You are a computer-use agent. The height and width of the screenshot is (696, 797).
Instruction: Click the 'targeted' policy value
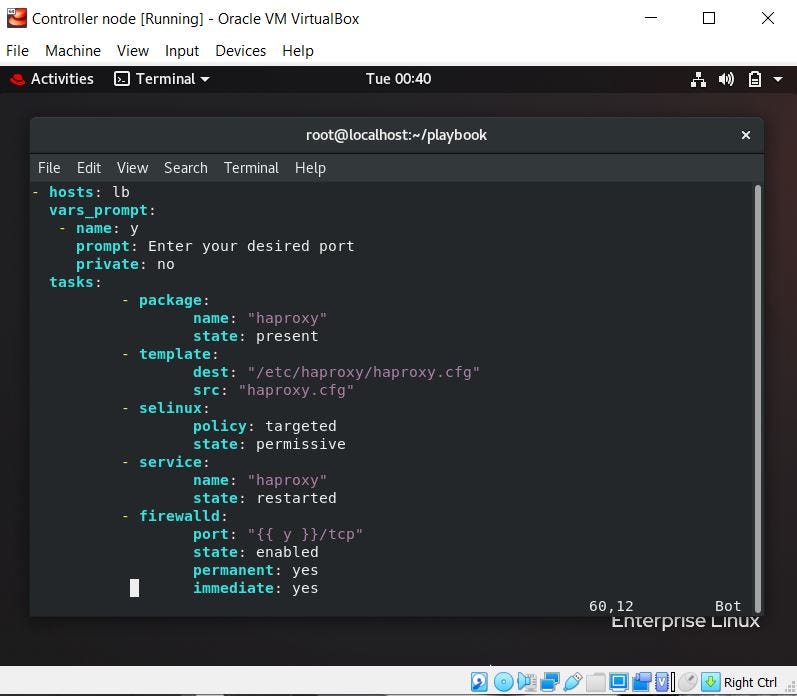coord(300,427)
